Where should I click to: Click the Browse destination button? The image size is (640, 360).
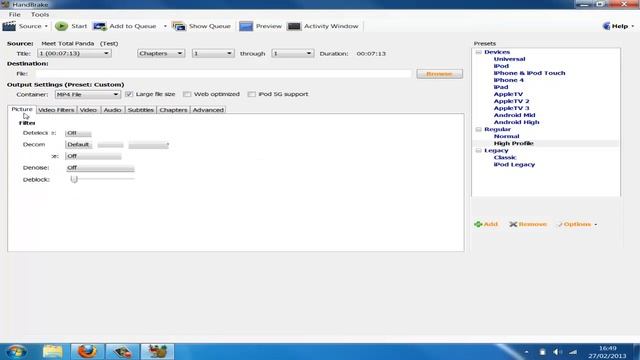[x=440, y=74]
